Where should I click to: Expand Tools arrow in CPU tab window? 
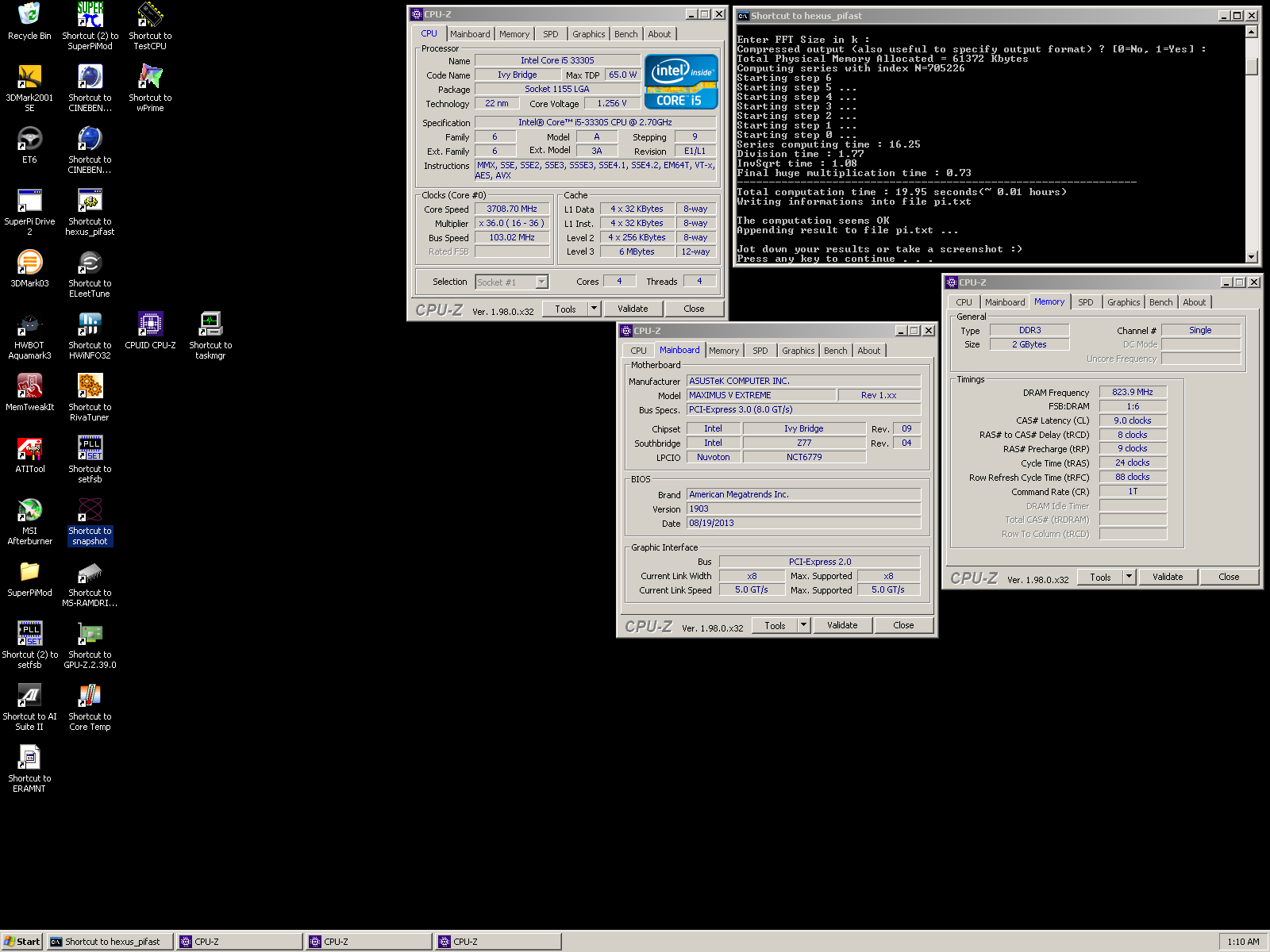(x=594, y=309)
